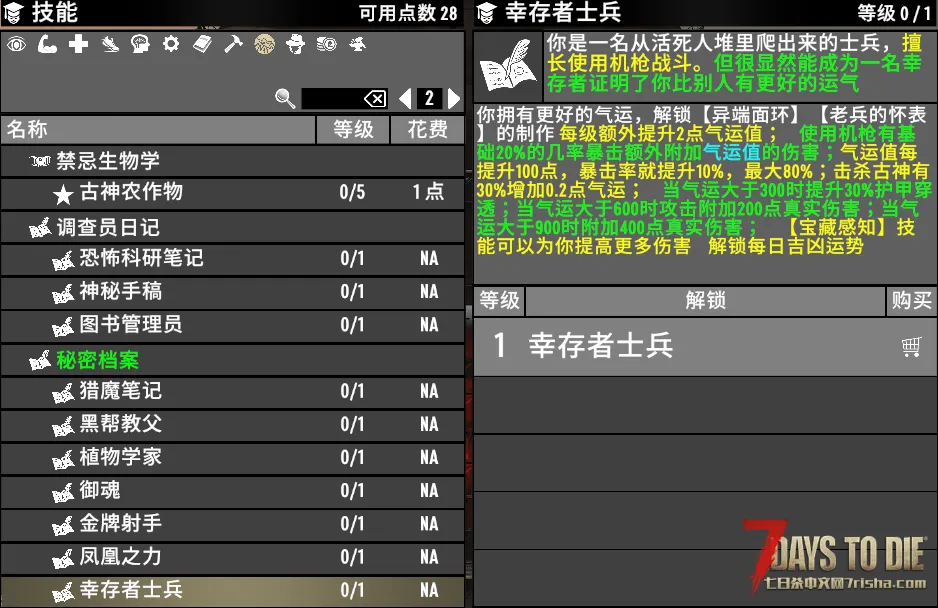Go to the next skills page
This screenshot has width=938, height=608.
coord(454,98)
